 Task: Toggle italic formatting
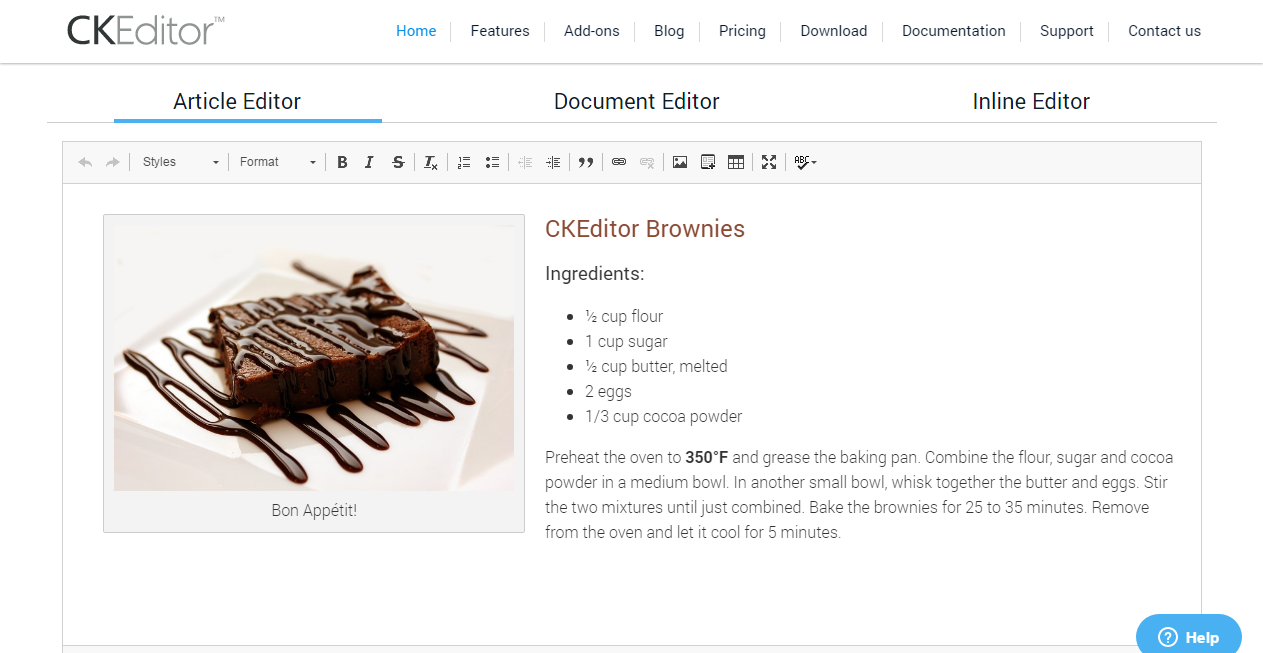pos(369,162)
